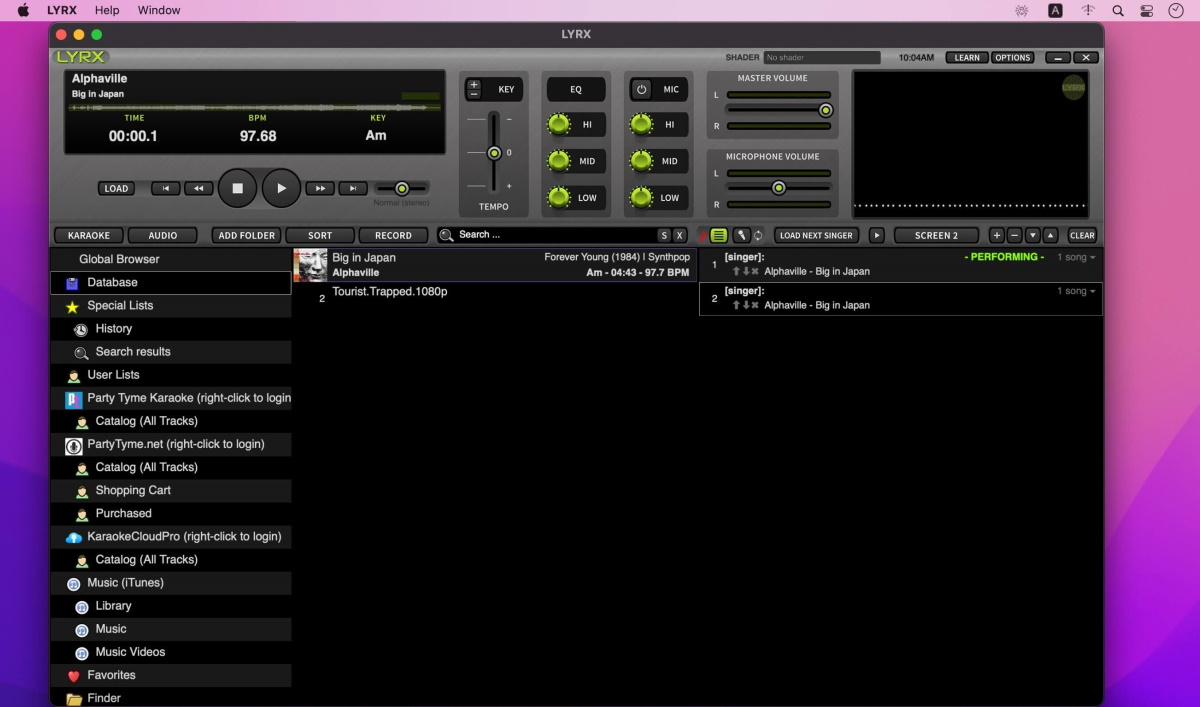
Task: Toggle the green list view icon
Action: [719, 236]
